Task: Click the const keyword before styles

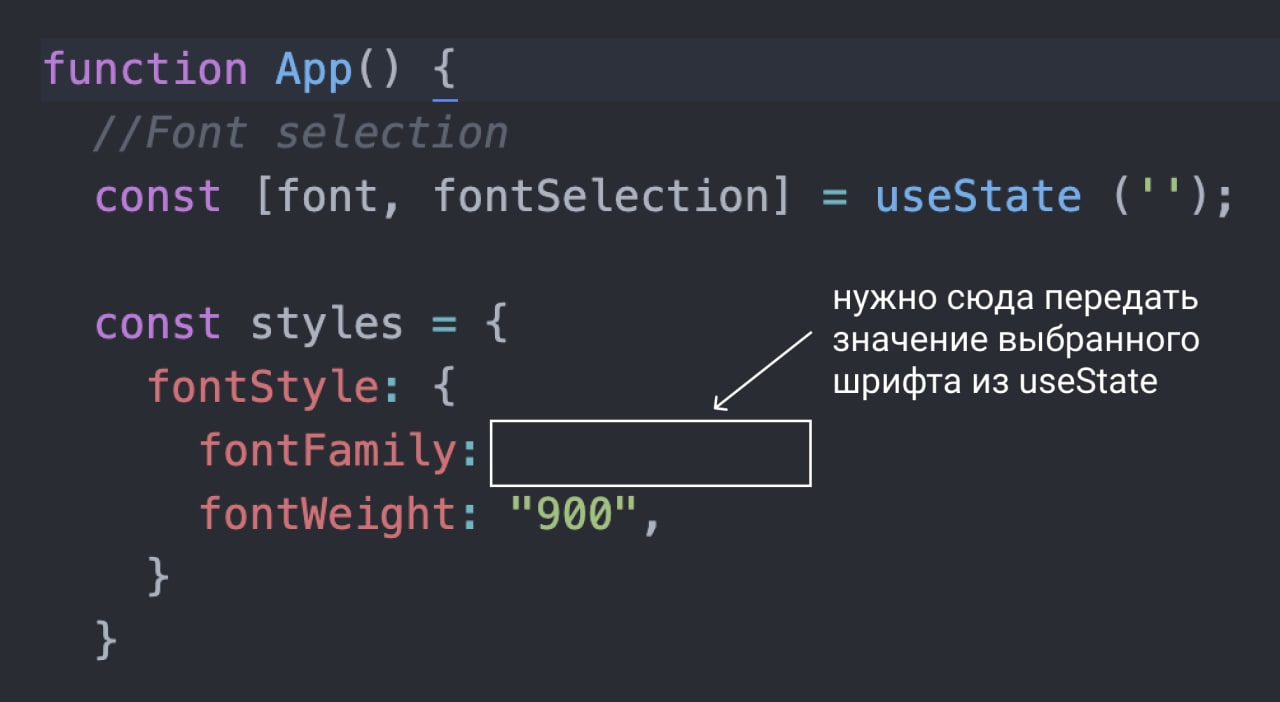Action: [158, 324]
